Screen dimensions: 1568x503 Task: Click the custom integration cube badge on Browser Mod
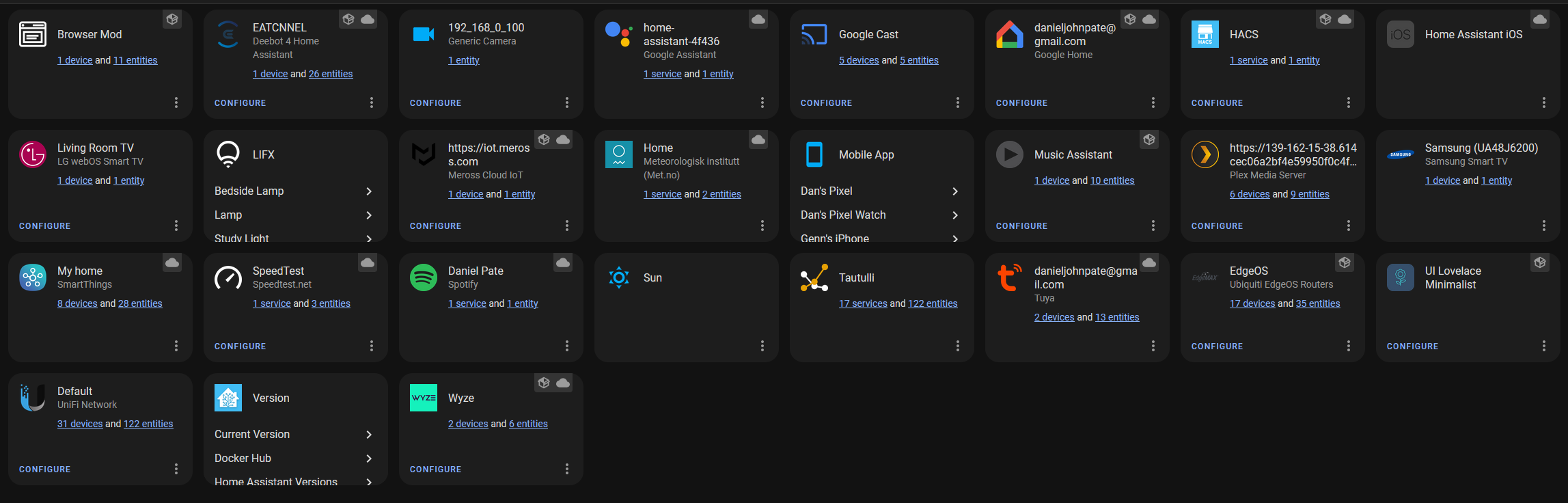pos(172,19)
